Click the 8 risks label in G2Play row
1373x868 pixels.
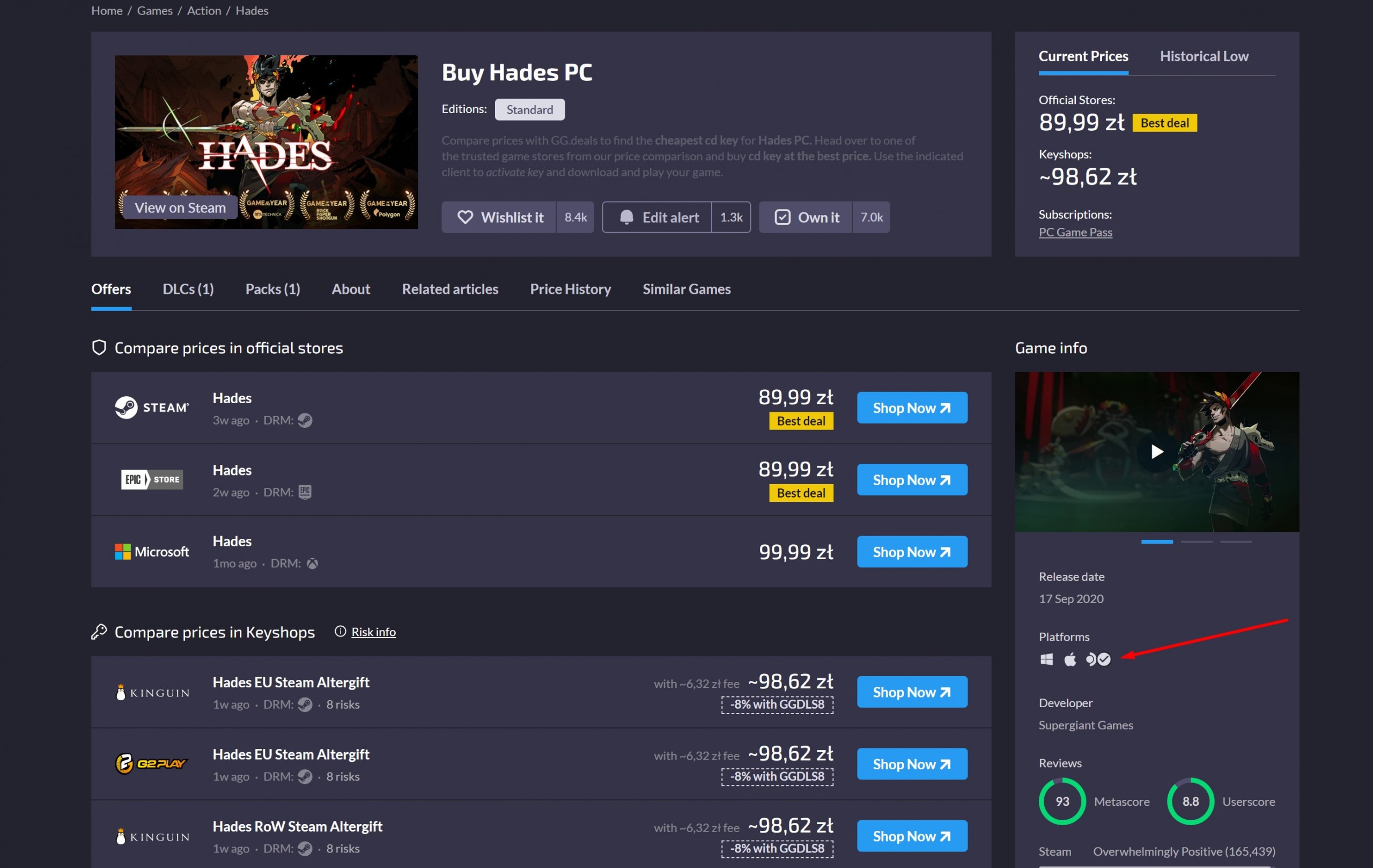point(343,776)
